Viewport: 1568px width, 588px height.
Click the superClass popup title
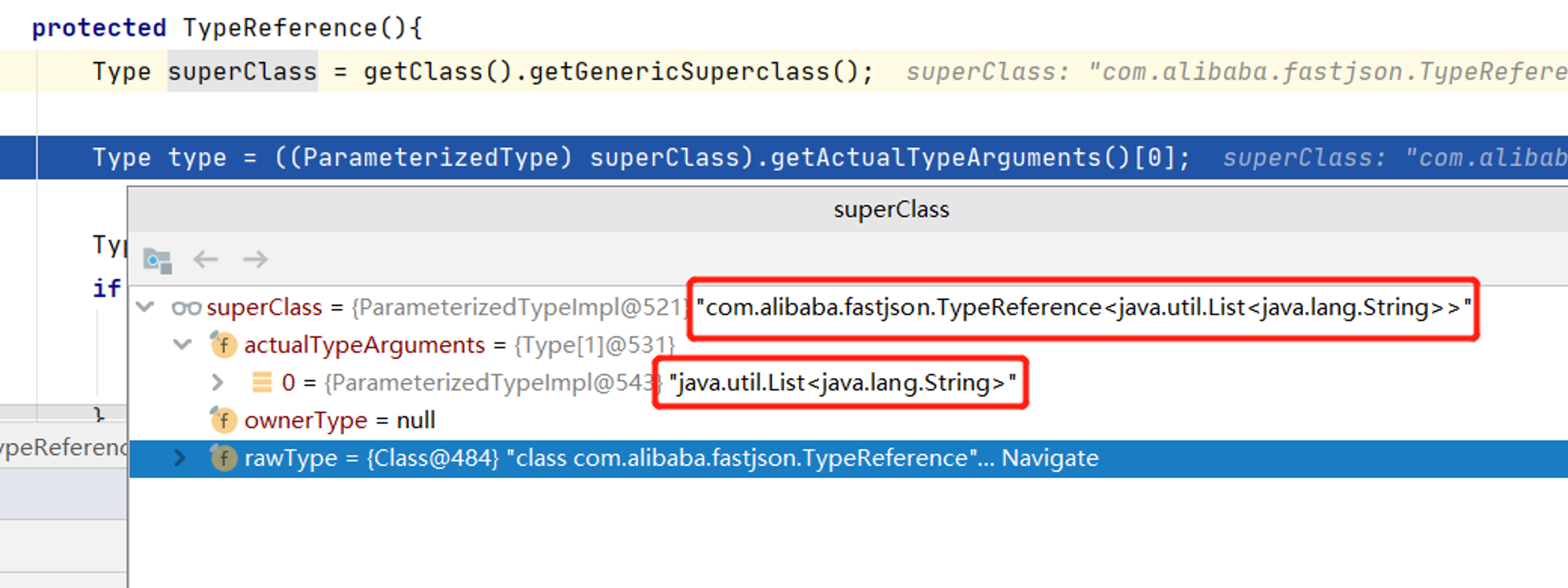891,209
